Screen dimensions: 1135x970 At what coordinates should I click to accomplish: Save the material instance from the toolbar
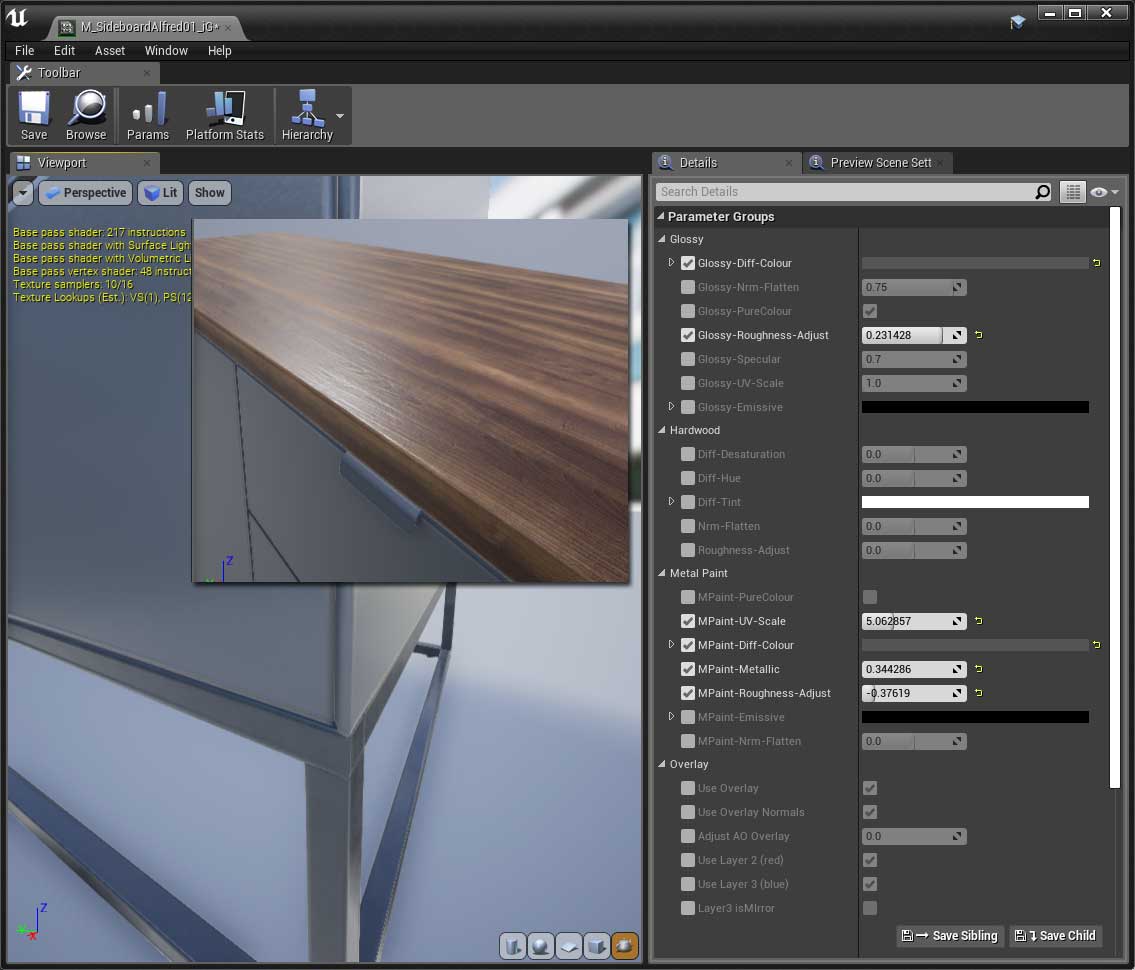coord(34,115)
